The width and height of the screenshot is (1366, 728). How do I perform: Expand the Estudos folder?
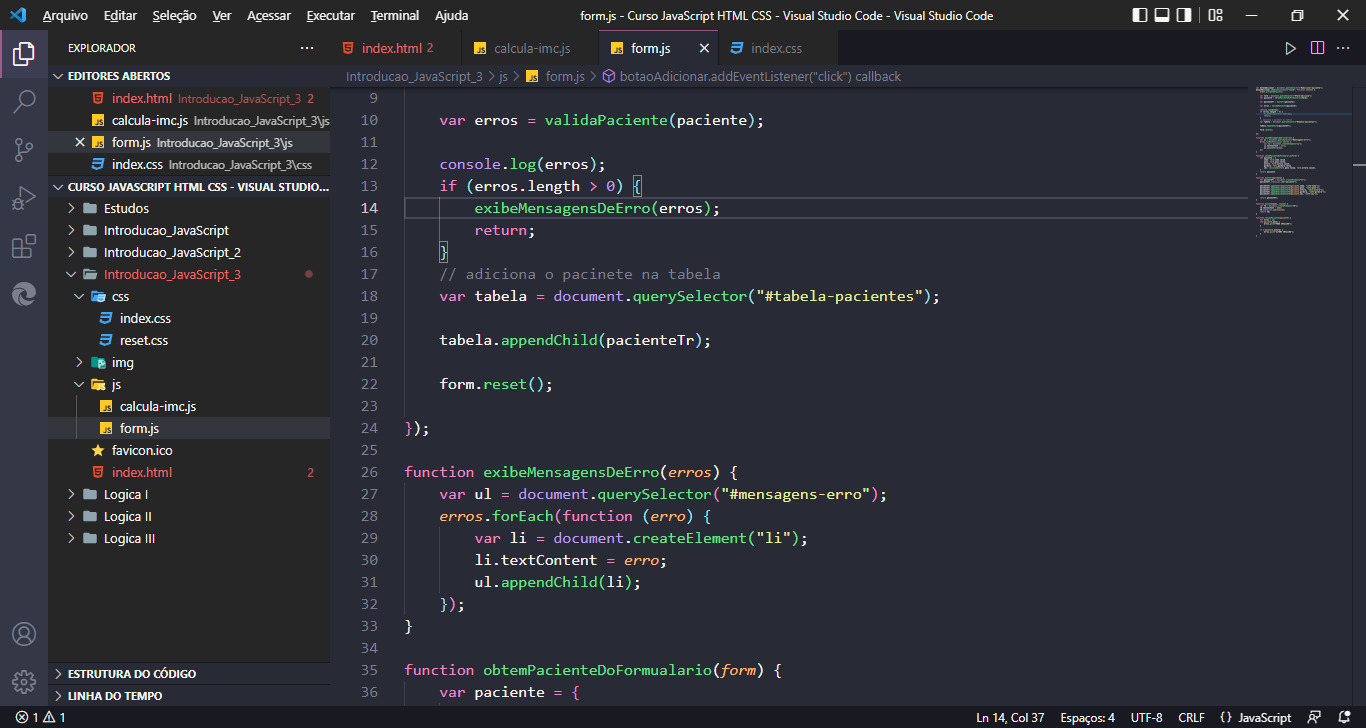[189, 208]
